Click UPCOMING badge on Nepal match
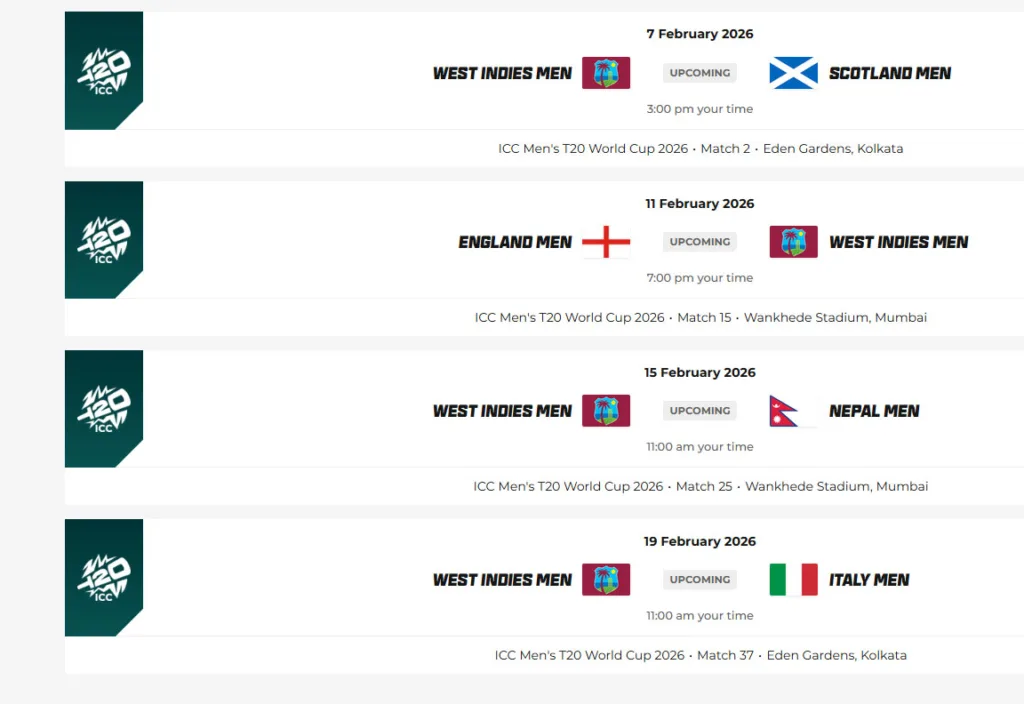Viewport: 1024px width, 704px height. point(700,411)
